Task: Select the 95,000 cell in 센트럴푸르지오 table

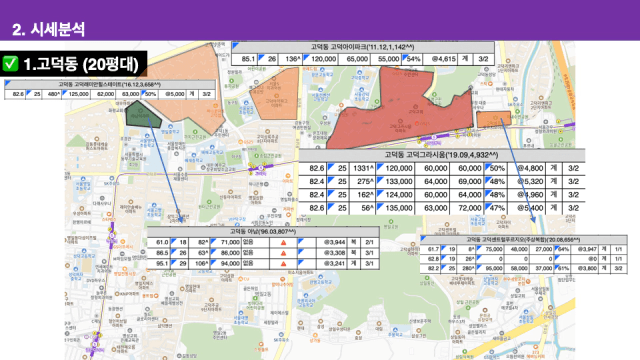Action: point(491,269)
